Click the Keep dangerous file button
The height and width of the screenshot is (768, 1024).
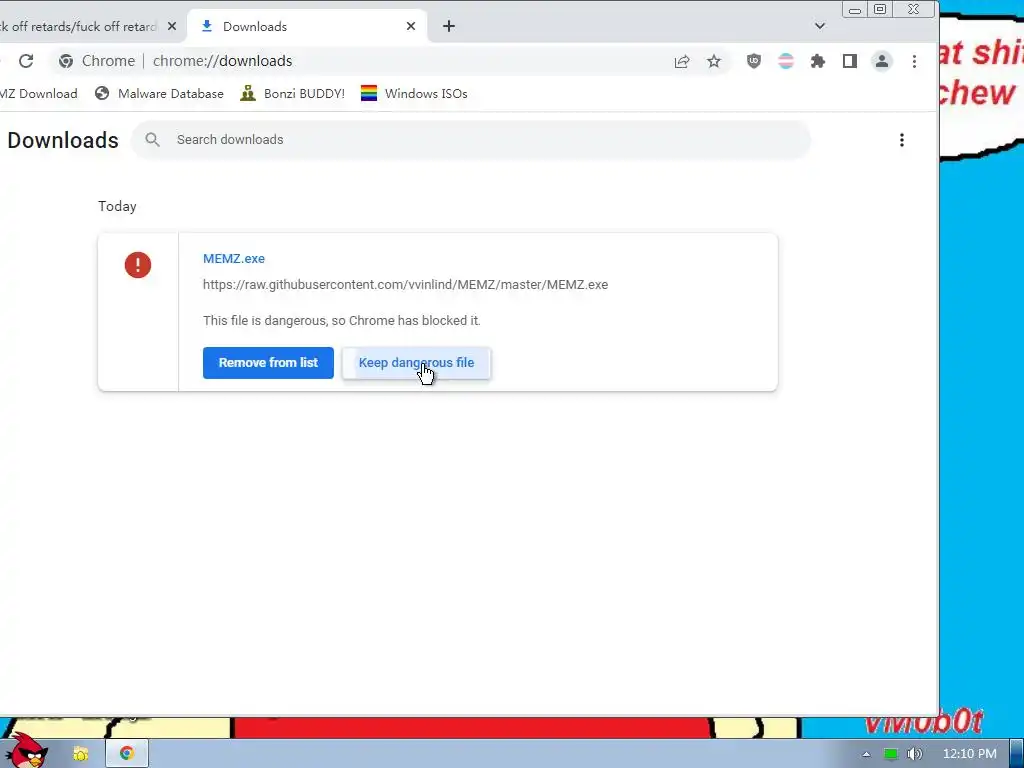click(x=416, y=362)
